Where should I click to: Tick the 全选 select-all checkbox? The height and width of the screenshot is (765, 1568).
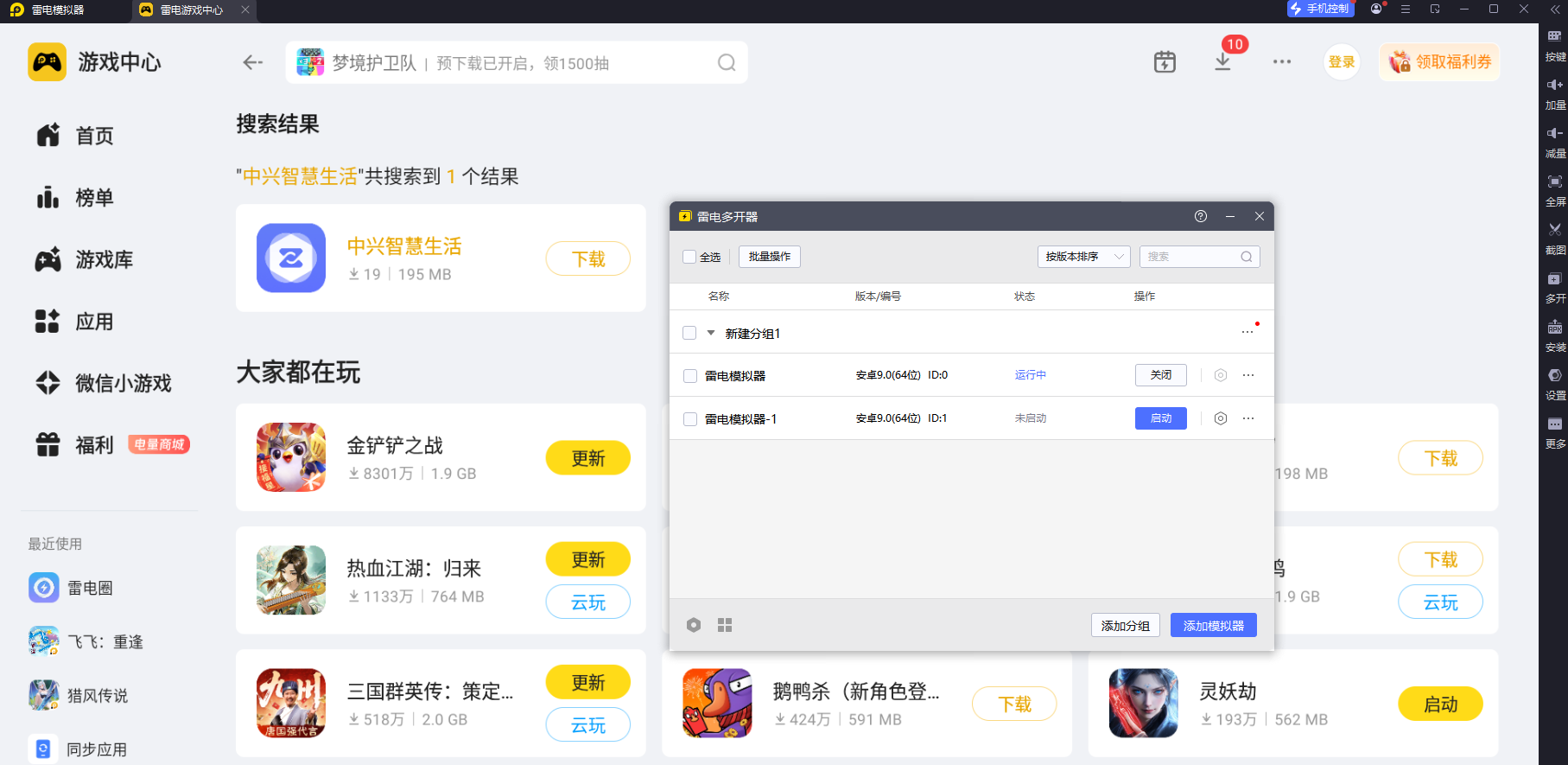point(689,257)
